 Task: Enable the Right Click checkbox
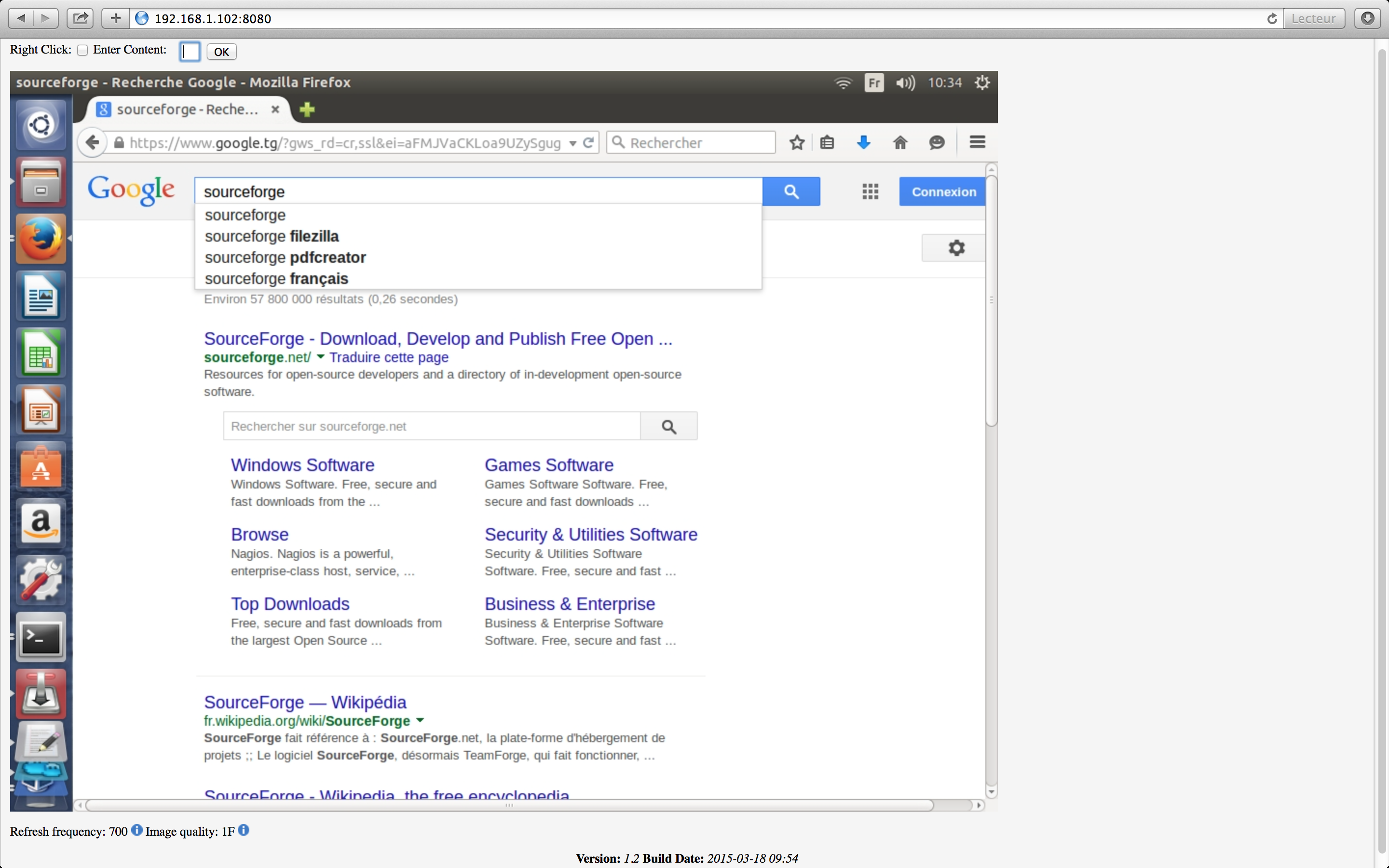(82, 50)
